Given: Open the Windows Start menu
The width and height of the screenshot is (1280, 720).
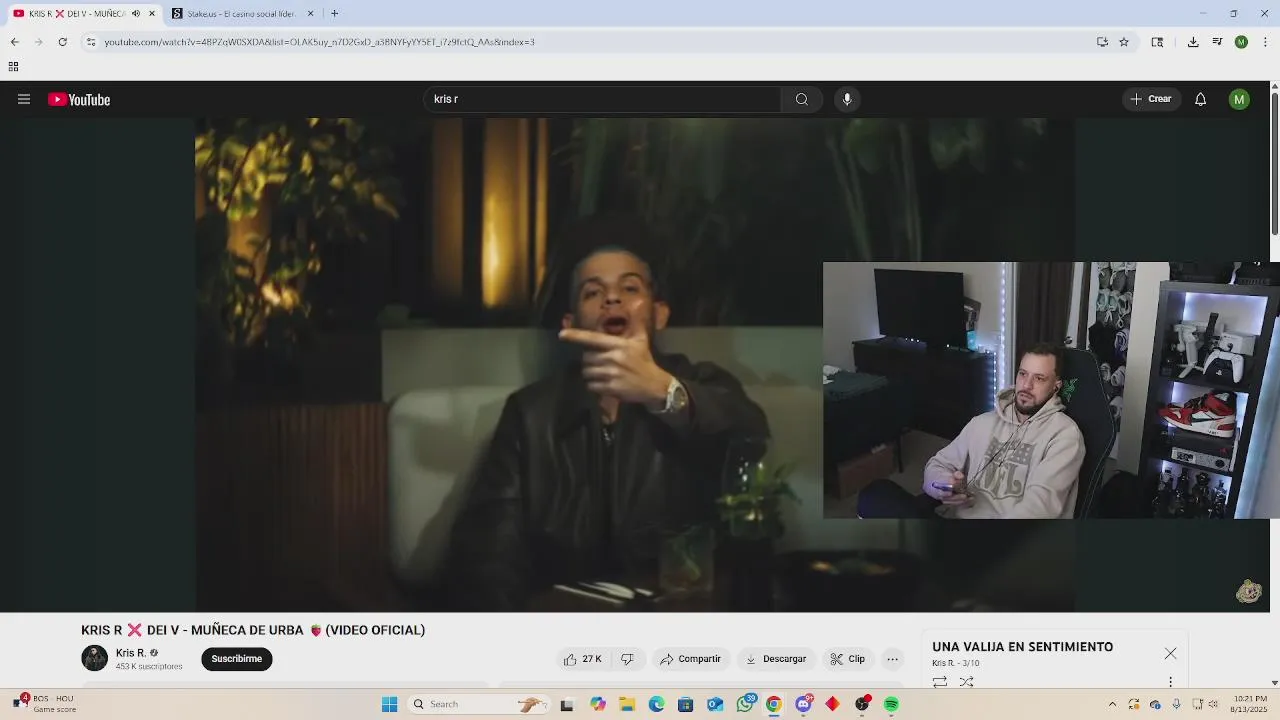Looking at the screenshot, I should click(389, 704).
